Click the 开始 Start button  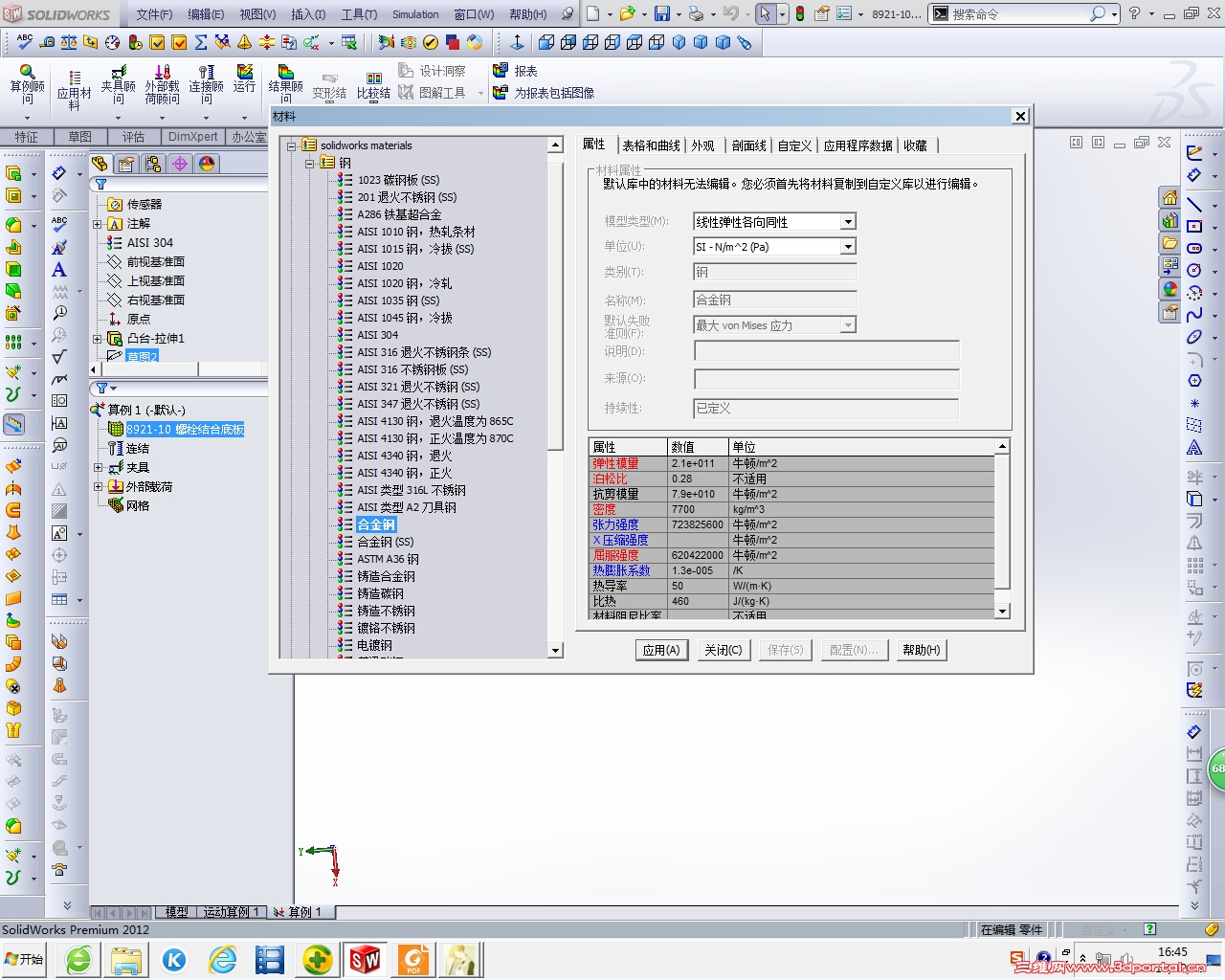25,960
